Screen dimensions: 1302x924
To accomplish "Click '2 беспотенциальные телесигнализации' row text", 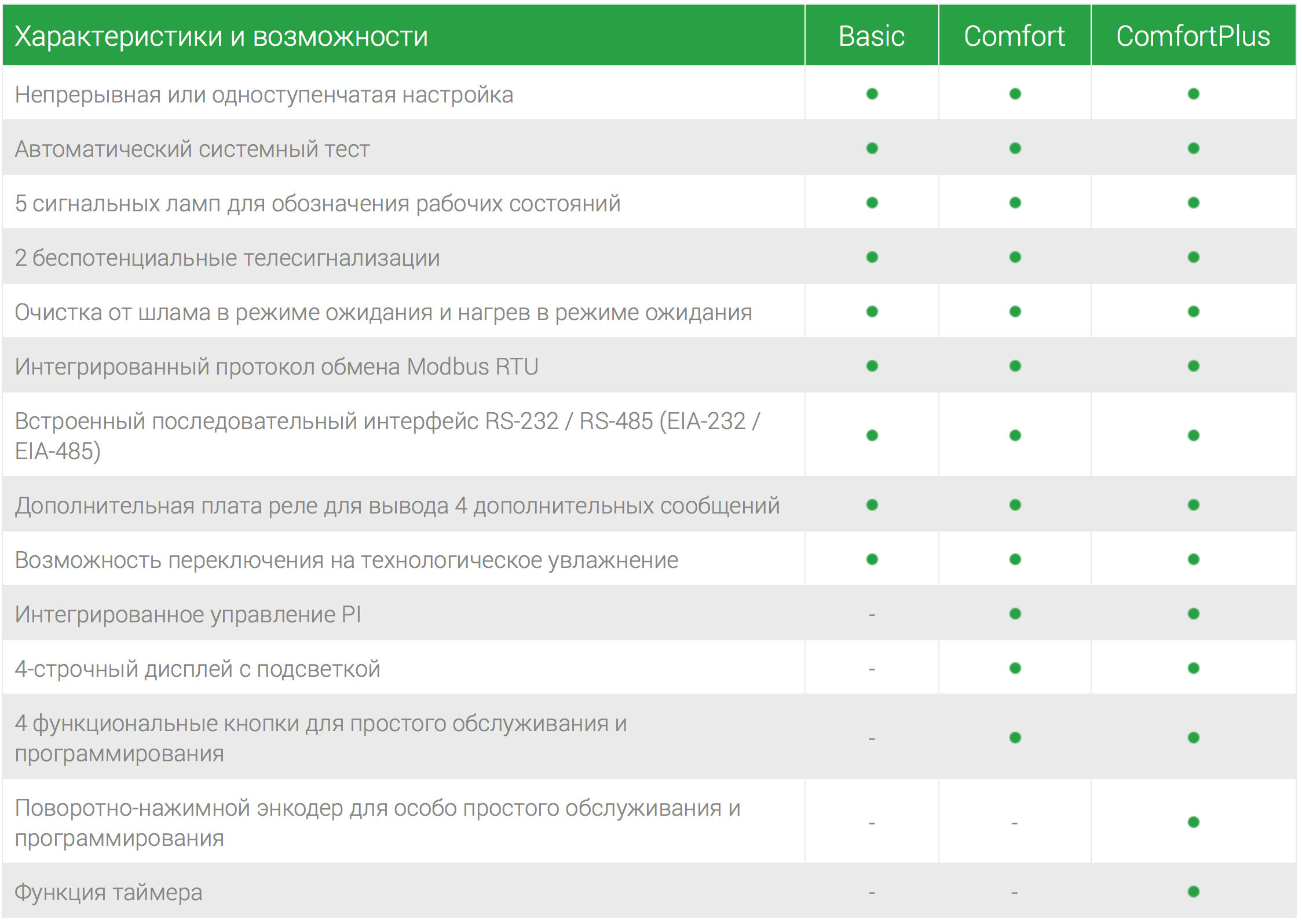I will pyautogui.click(x=227, y=258).
